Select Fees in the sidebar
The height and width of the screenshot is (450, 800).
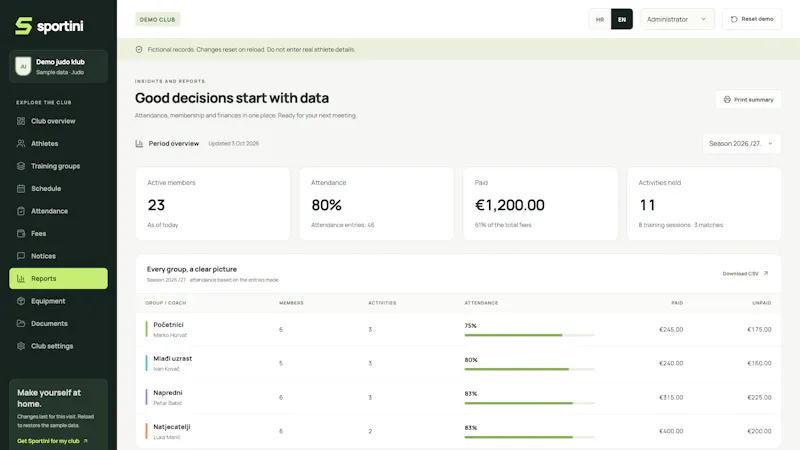(58, 233)
